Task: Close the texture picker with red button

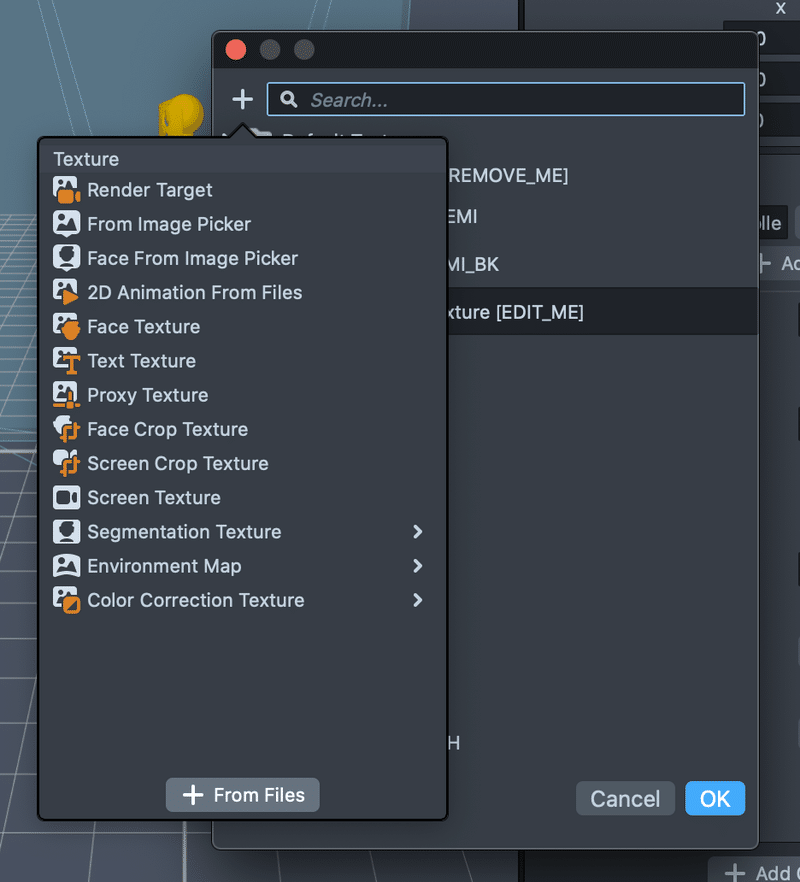Action: point(236,50)
